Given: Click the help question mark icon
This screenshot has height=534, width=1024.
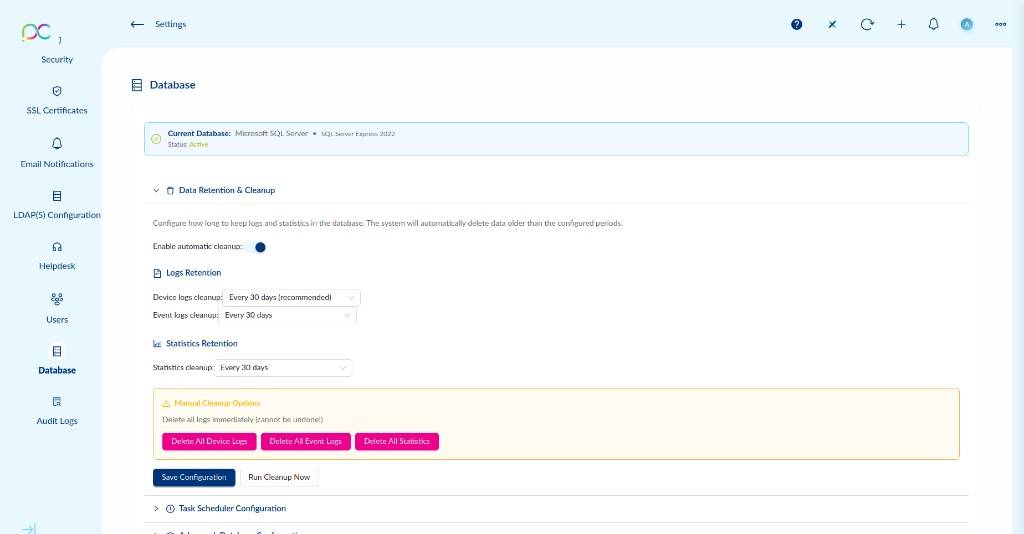Looking at the screenshot, I should (797, 24).
